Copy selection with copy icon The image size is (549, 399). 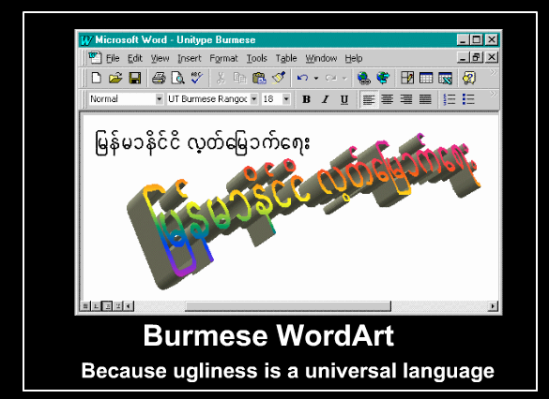click(x=240, y=78)
